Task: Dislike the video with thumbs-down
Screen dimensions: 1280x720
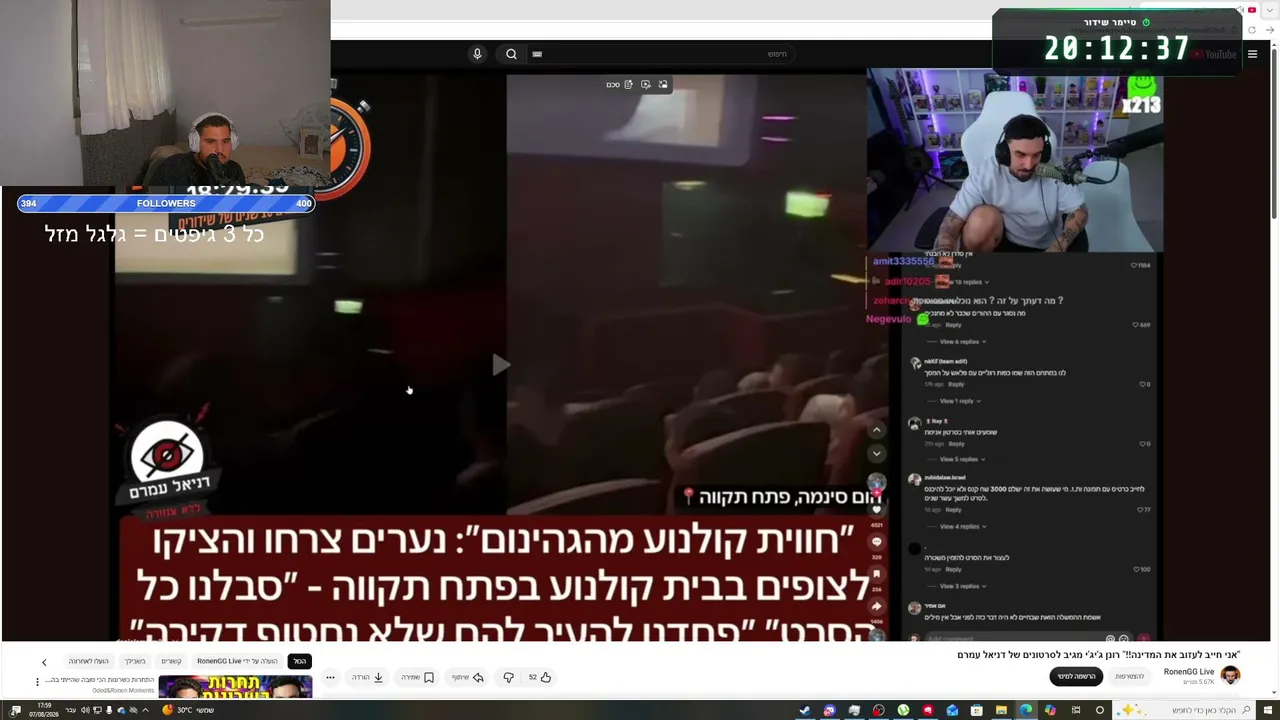Action: (x=508, y=677)
